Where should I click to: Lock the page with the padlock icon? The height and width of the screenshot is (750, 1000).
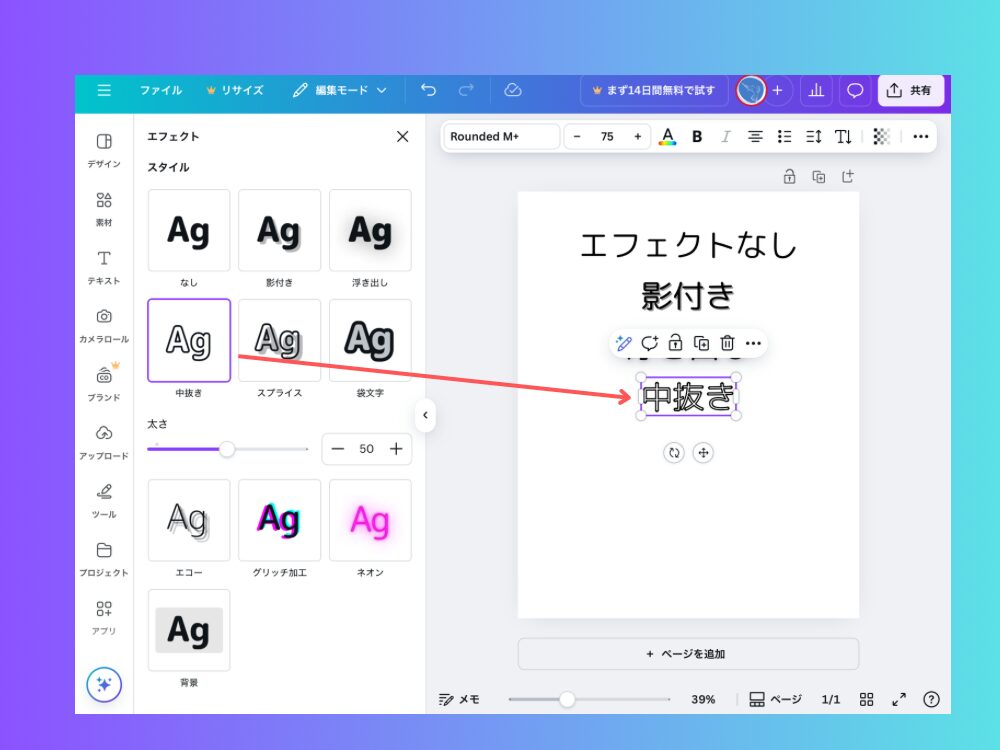point(790,177)
